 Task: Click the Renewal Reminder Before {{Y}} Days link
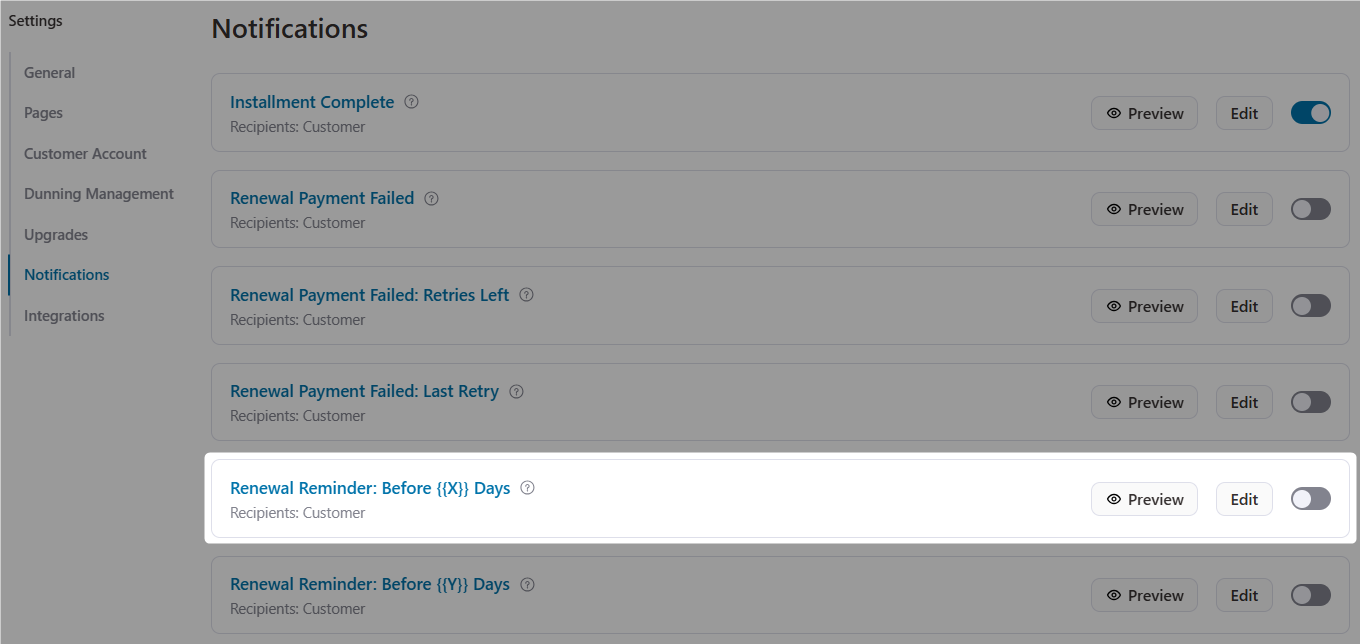pyautogui.click(x=370, y=583)
